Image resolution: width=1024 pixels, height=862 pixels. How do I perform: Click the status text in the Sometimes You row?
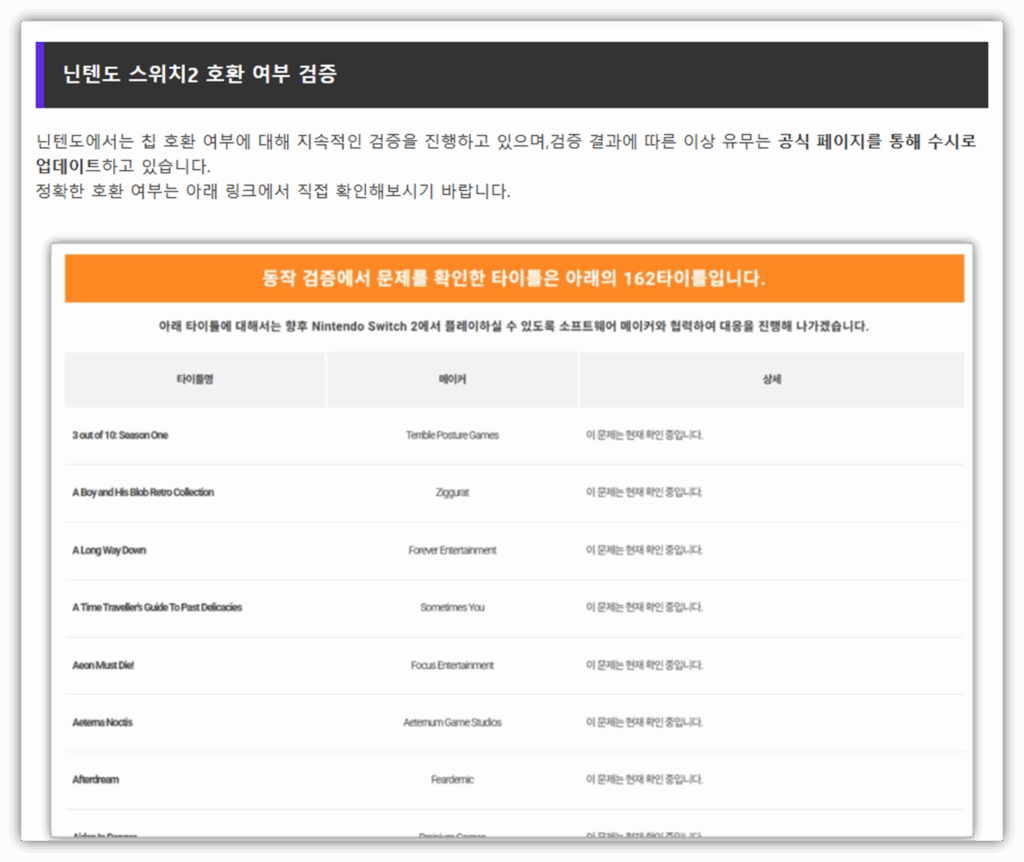pos(644,607)
